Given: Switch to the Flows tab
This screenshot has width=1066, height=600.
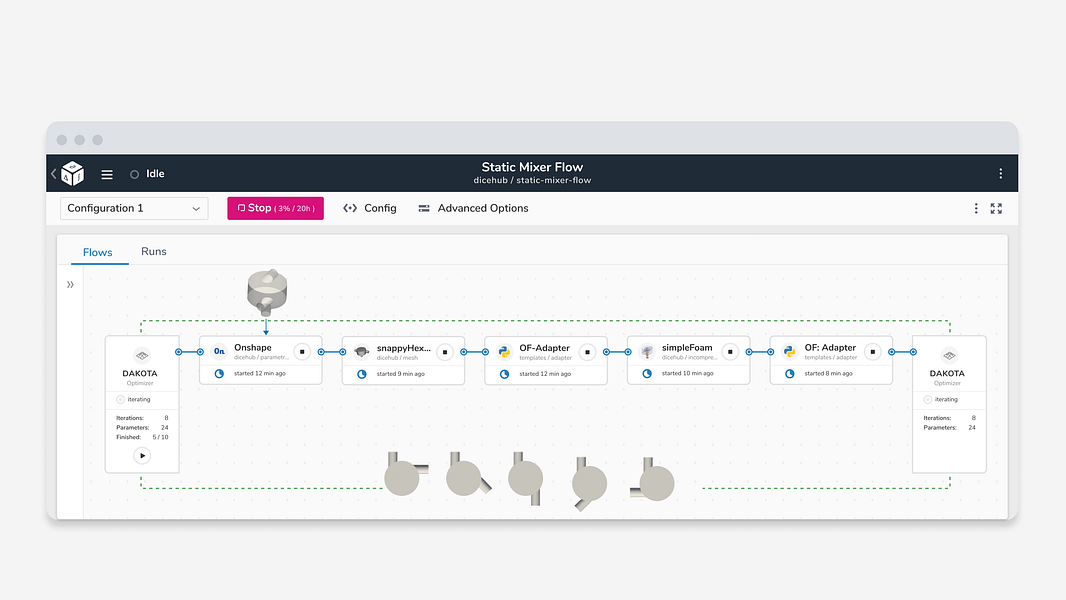Looking at the screenshot, I should pos(98,252).
